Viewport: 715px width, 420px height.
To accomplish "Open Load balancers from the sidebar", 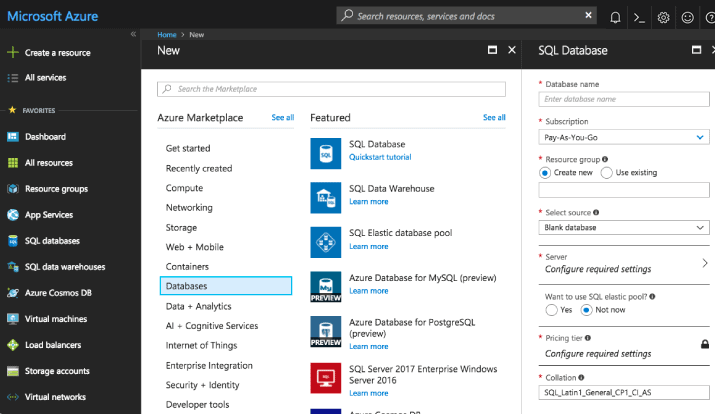I will click(x=53, y=345).
